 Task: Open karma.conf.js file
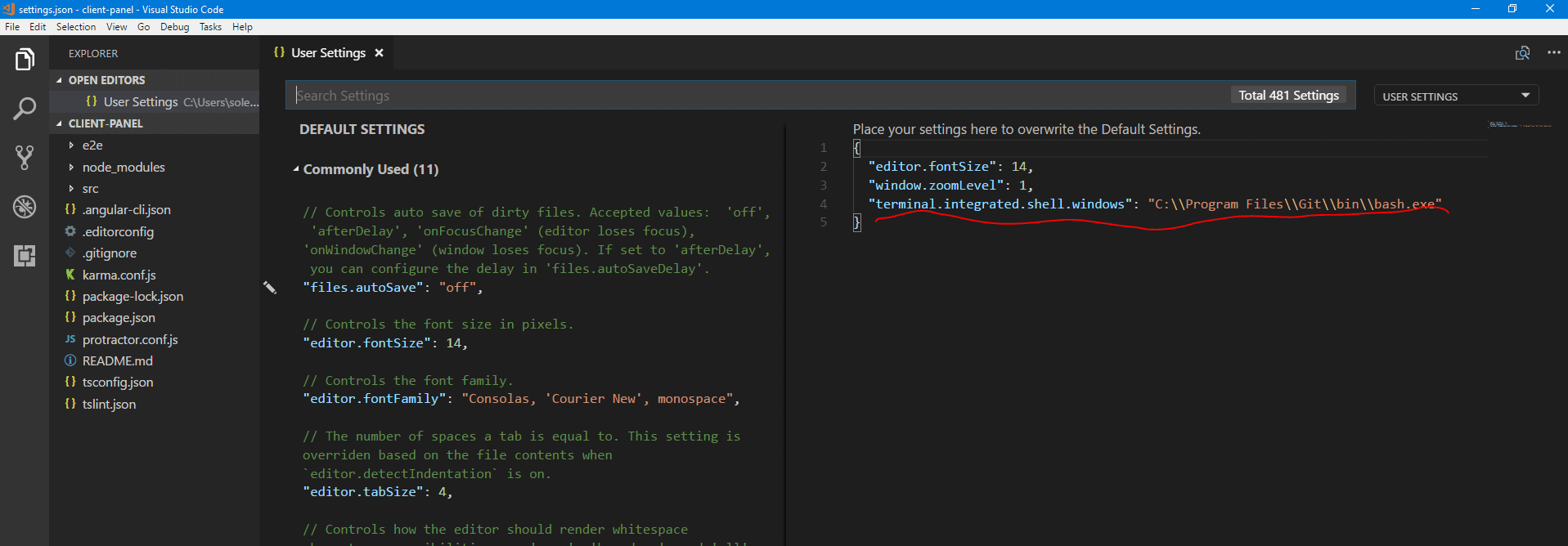(x=154, y=275)
